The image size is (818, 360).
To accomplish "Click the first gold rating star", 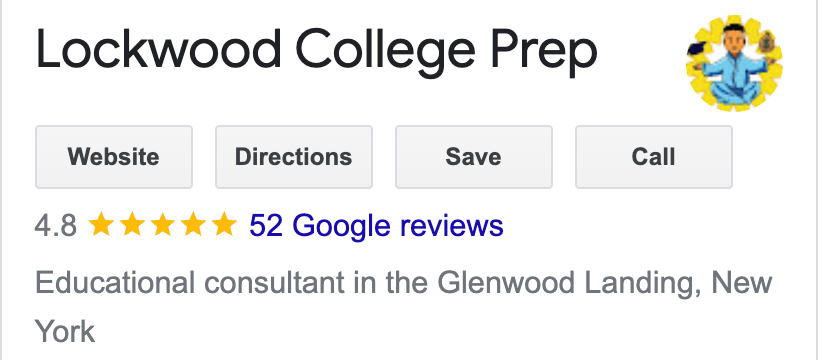I will click(102, 224).
